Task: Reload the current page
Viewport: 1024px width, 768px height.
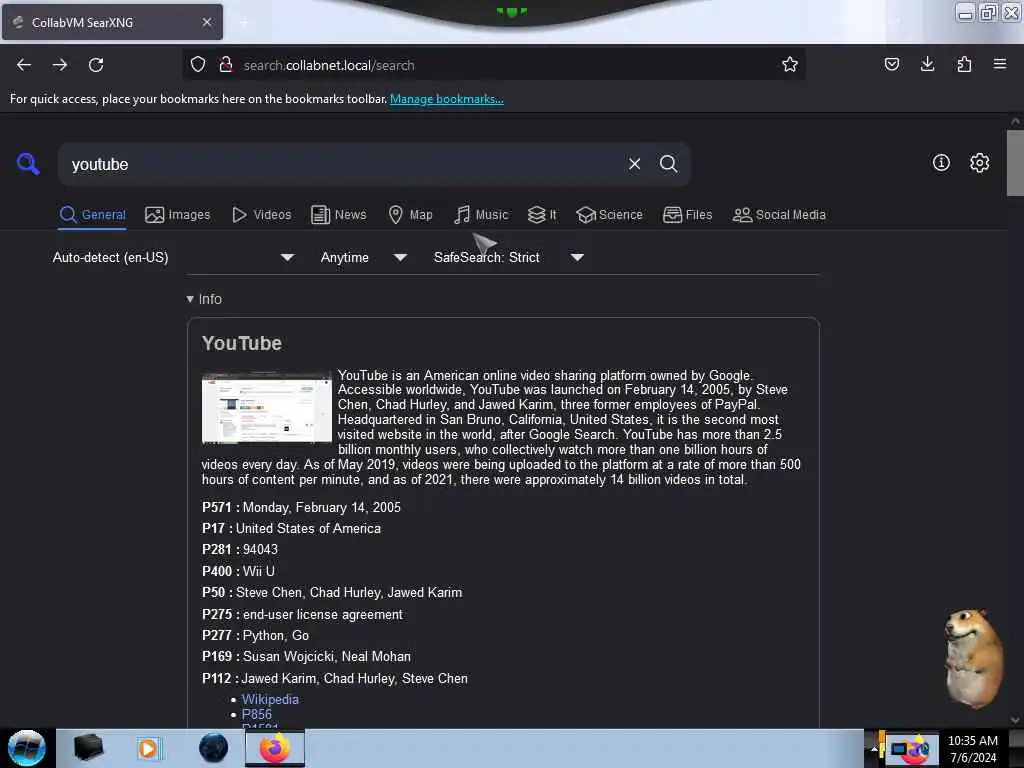Action: [96, 65]
